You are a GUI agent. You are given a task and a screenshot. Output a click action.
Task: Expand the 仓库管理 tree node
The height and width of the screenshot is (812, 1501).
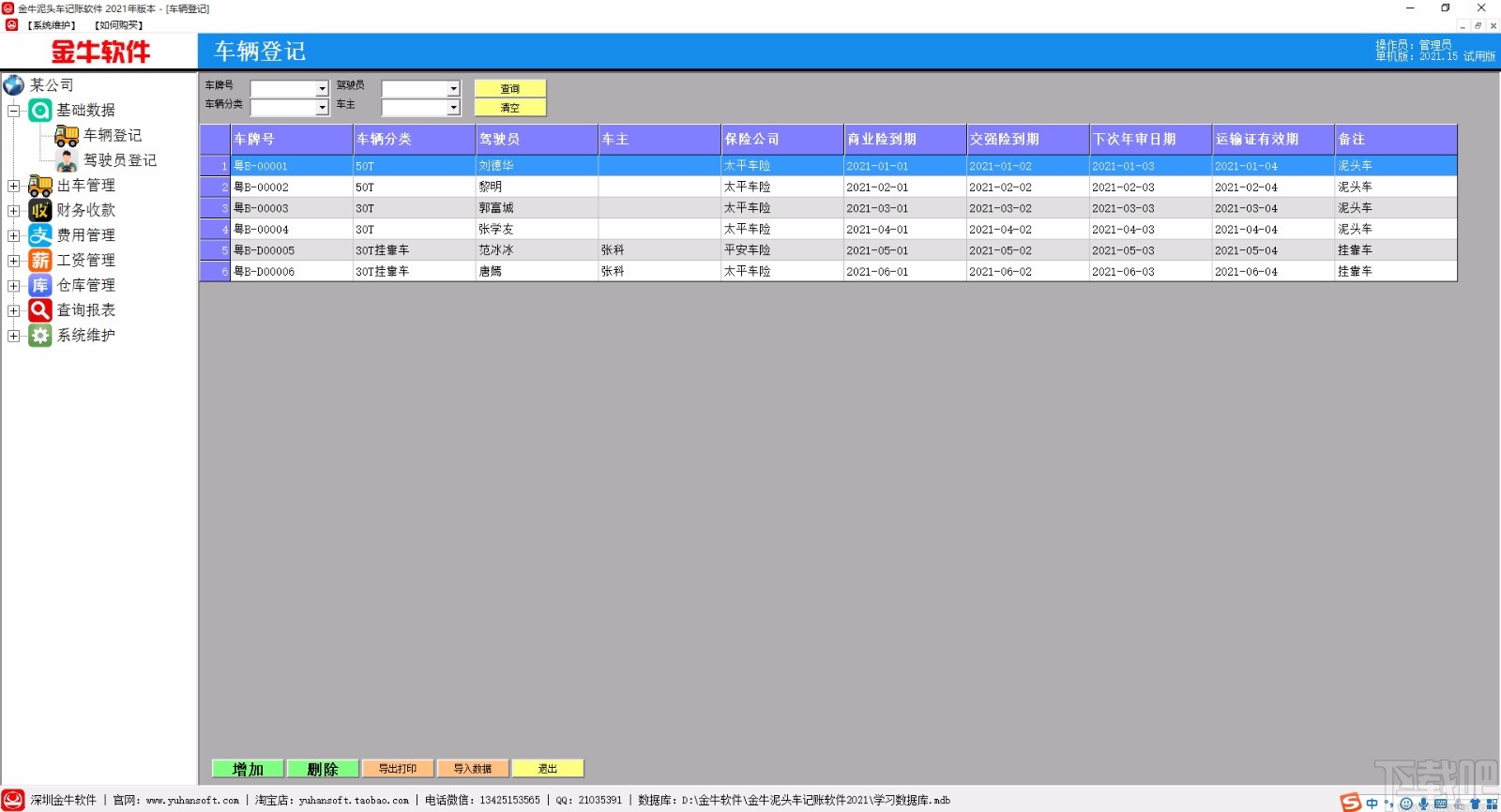tap(14, 286)
